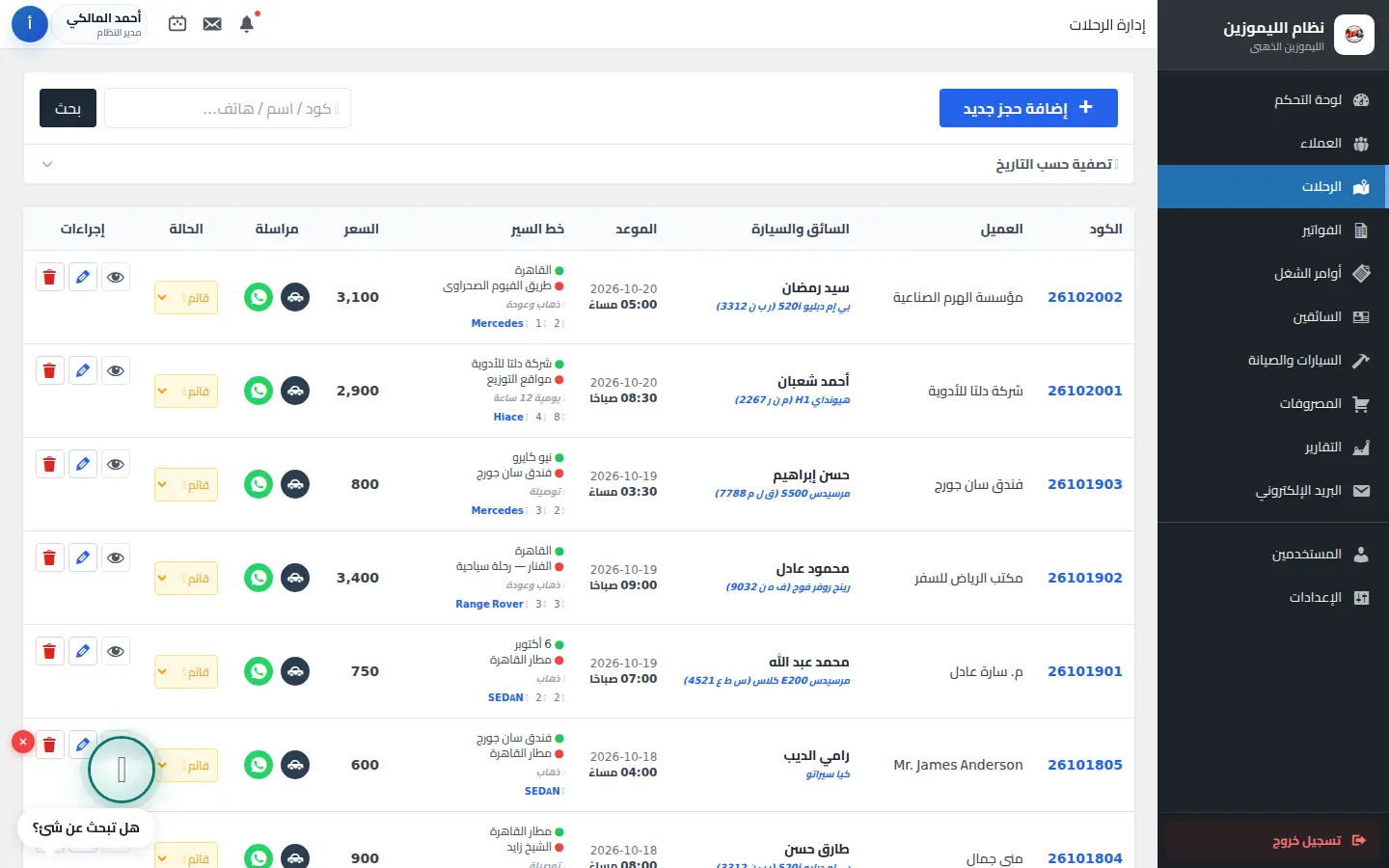1389x868 pixels.
Task: Open trip code link 26101804
Action: coord(1085,858)
